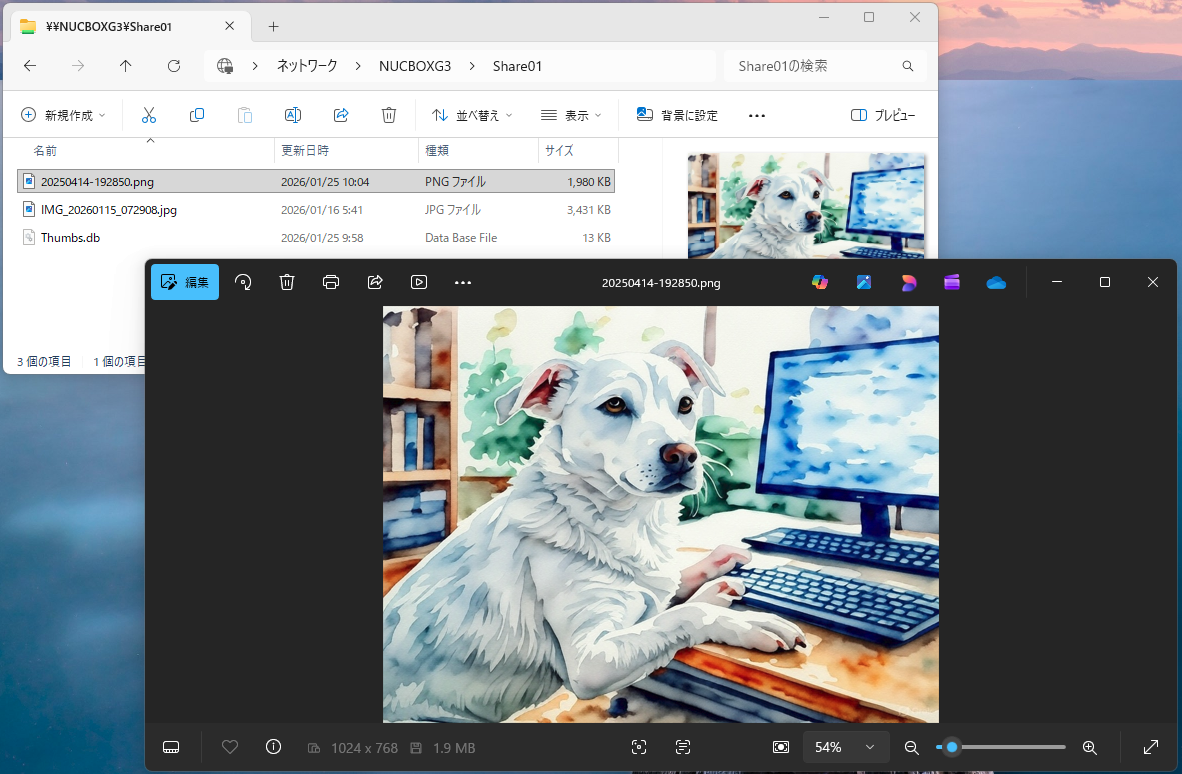Click the Edit (編集) button in Photos
The height and width of the screenshot is (774, 1182).
185,282
